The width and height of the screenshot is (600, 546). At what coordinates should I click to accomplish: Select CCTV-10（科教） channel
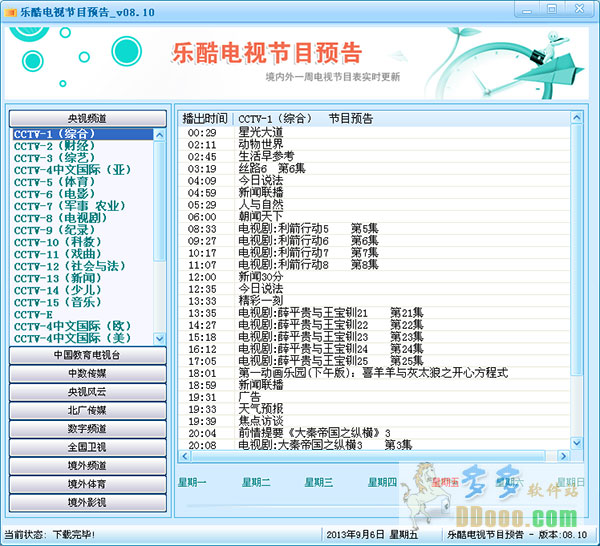pos(83,243)
